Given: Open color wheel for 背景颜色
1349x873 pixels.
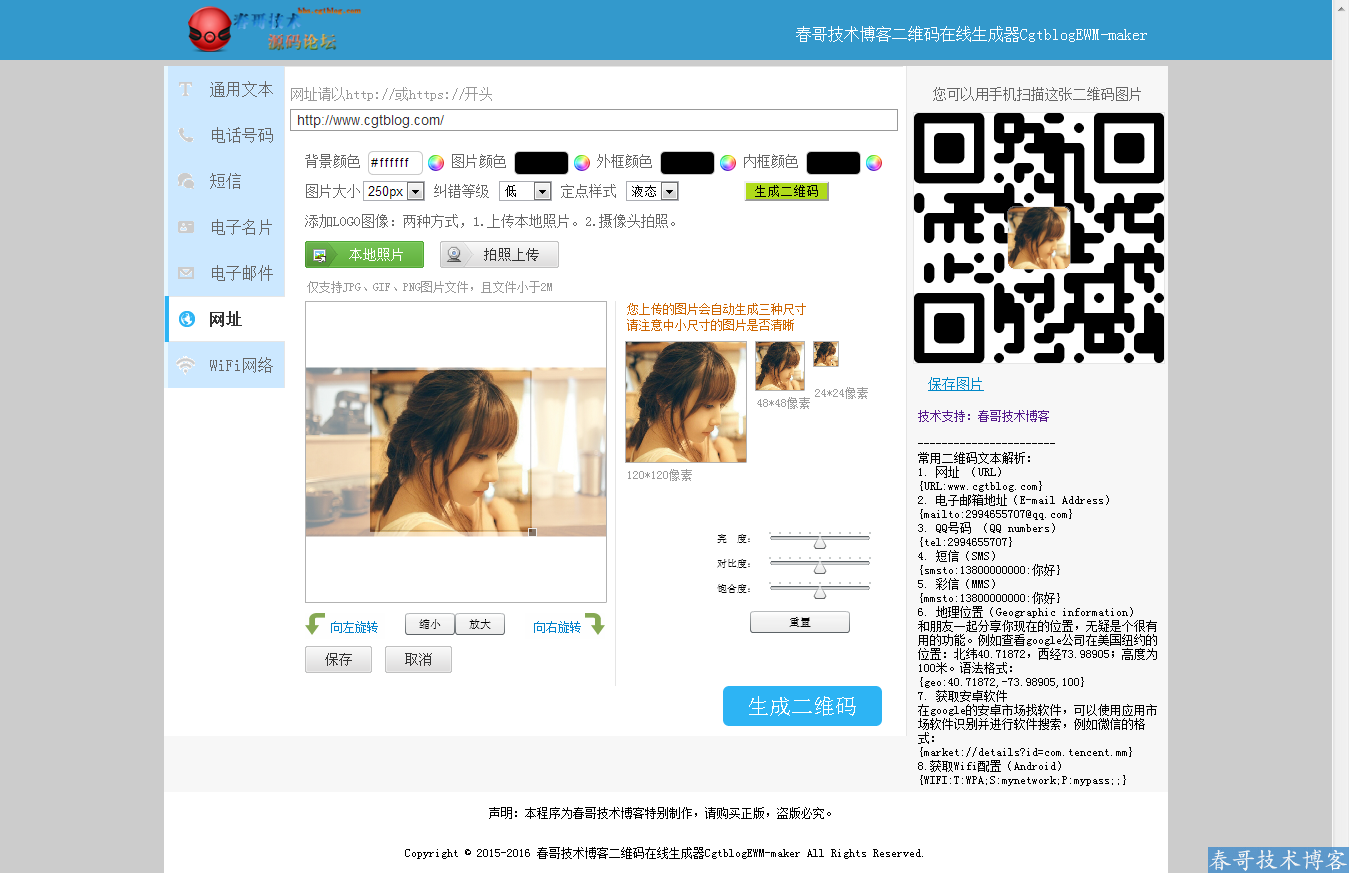Looking at the screenshot, I should 436,163.
